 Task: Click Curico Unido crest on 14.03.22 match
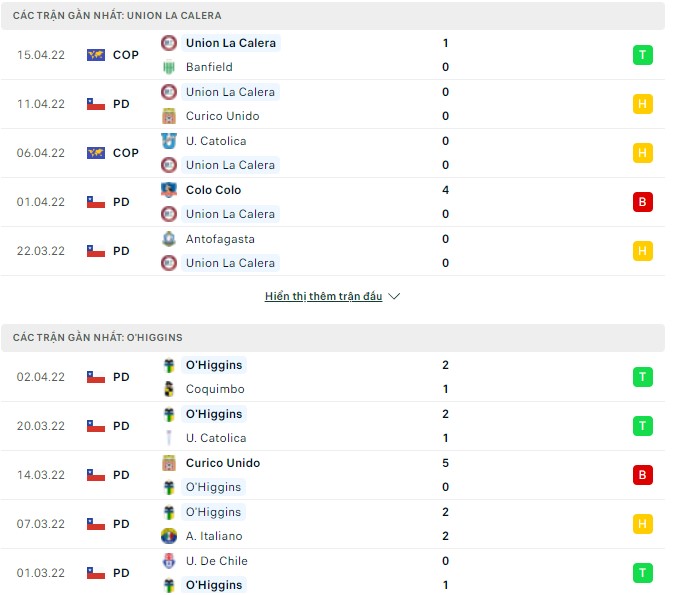tap(169, 463)
